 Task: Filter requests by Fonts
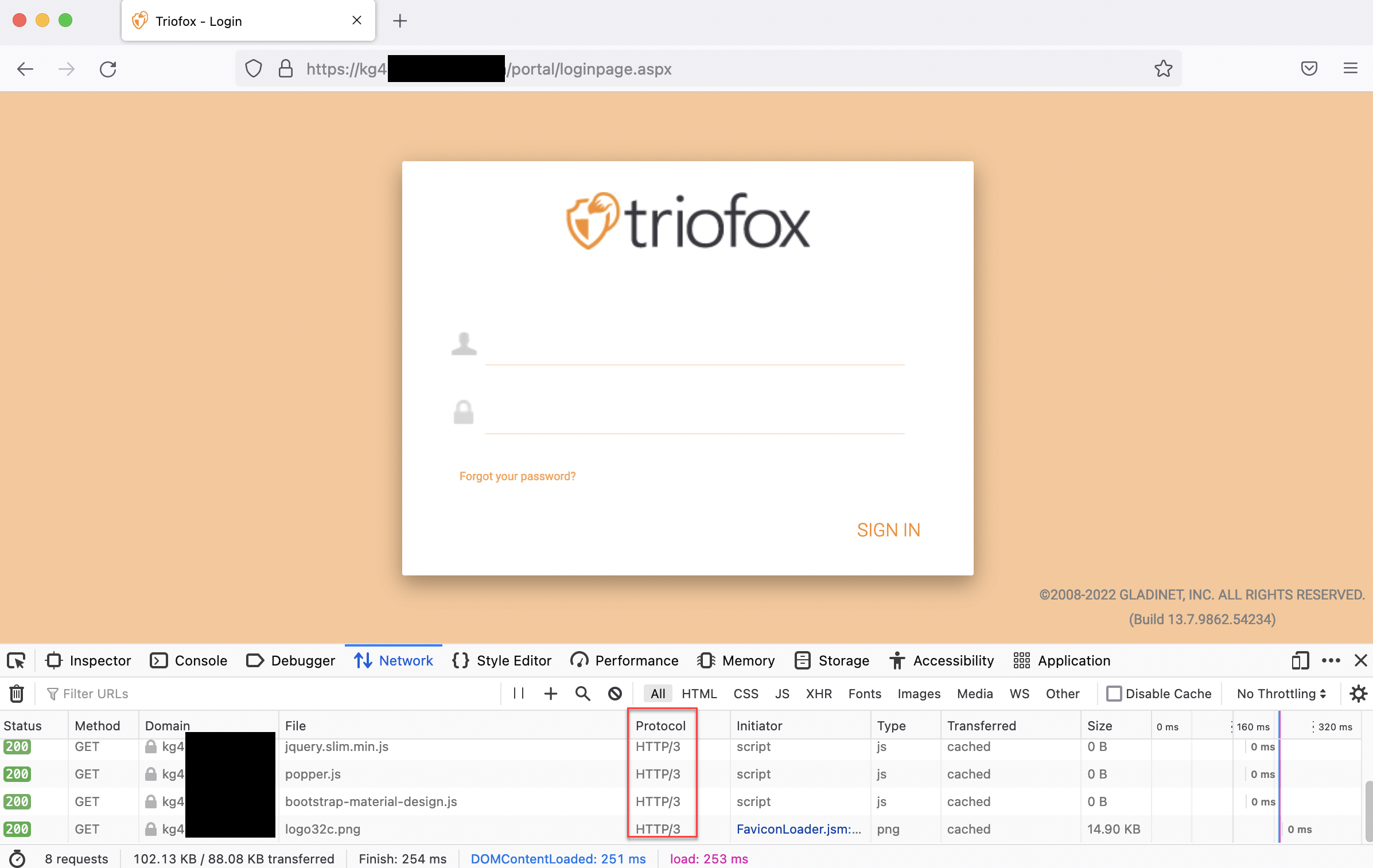point(865,694)
